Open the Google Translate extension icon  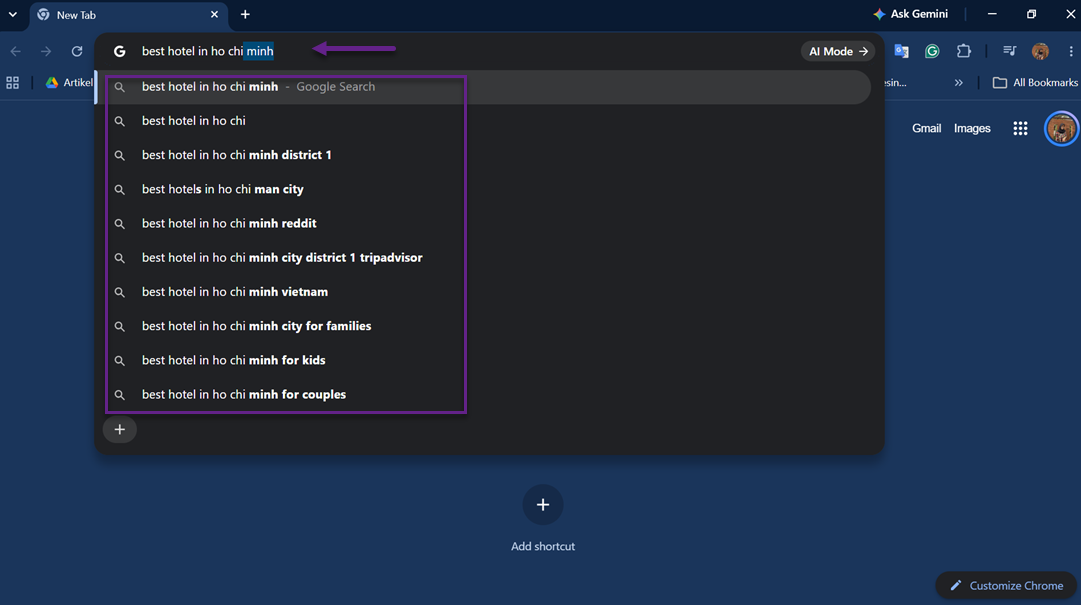(x=901, y=51)
